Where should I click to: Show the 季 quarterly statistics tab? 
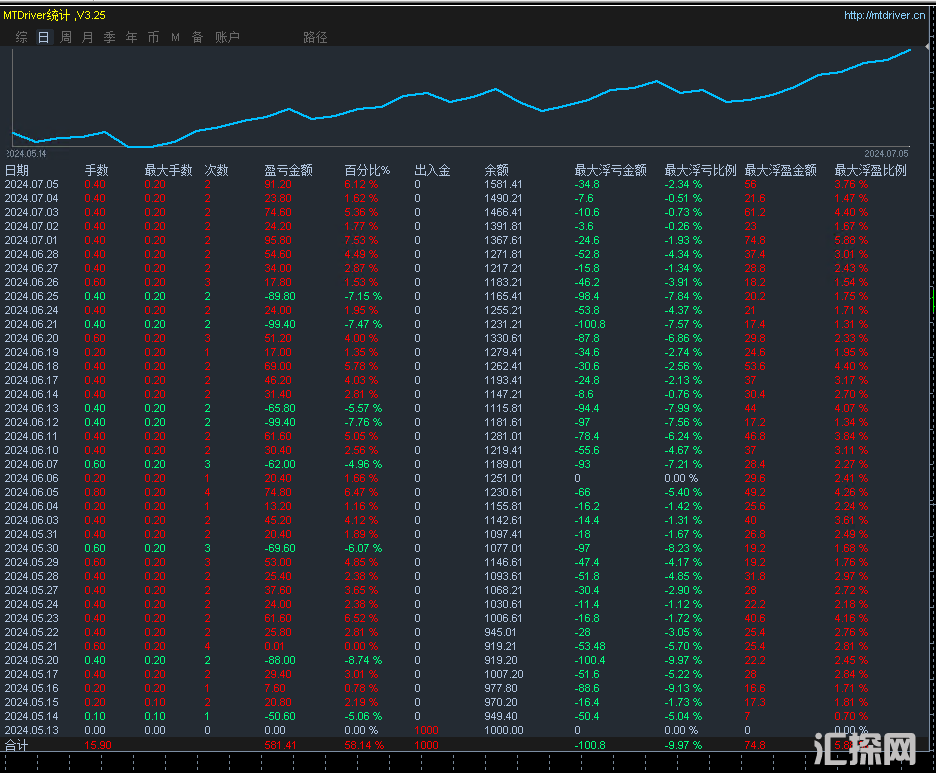(110, 37)
